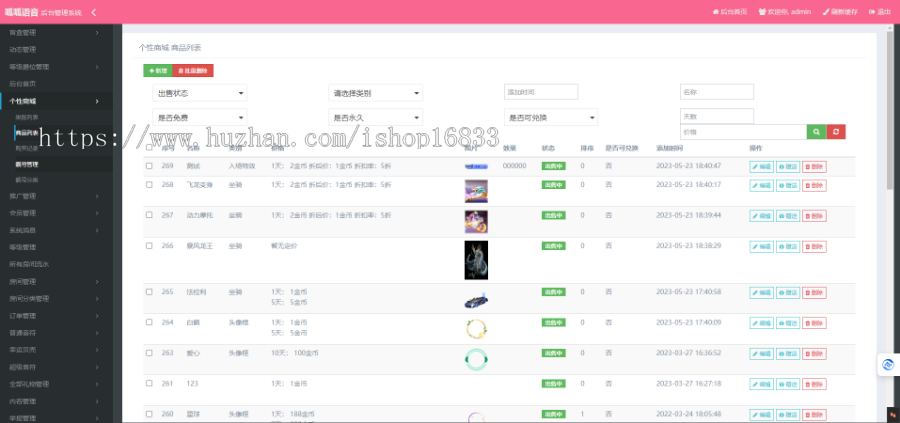Delete item 261 named 123
This screenshot has width=900, height=423.
pos(814,384)
